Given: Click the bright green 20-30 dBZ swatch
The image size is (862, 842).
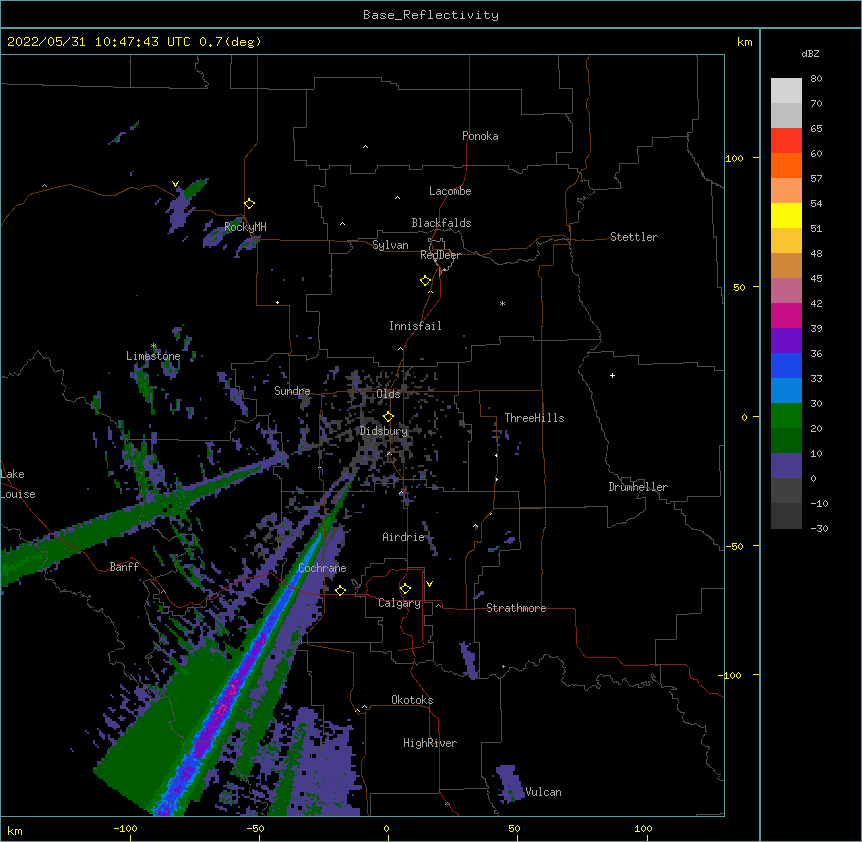Looking at the screenshot, I should pyautogui.click(x=786, y=416).
